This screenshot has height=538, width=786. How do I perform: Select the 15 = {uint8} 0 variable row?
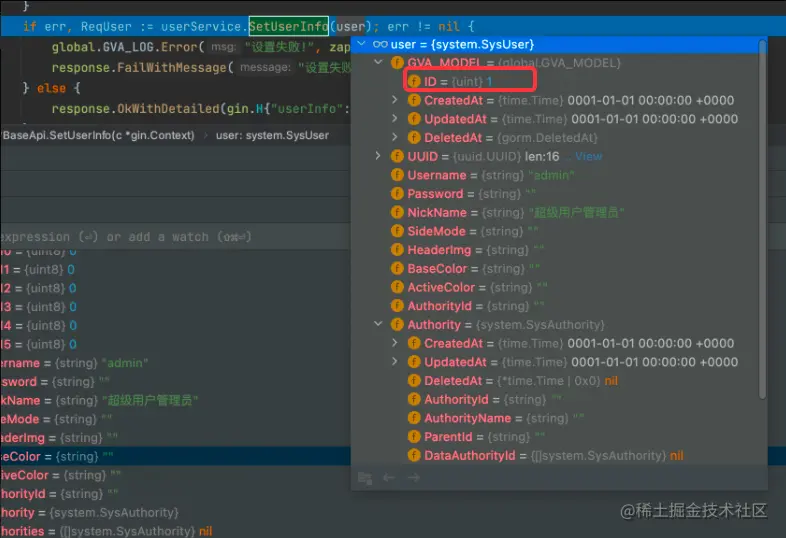click(175, 344)
